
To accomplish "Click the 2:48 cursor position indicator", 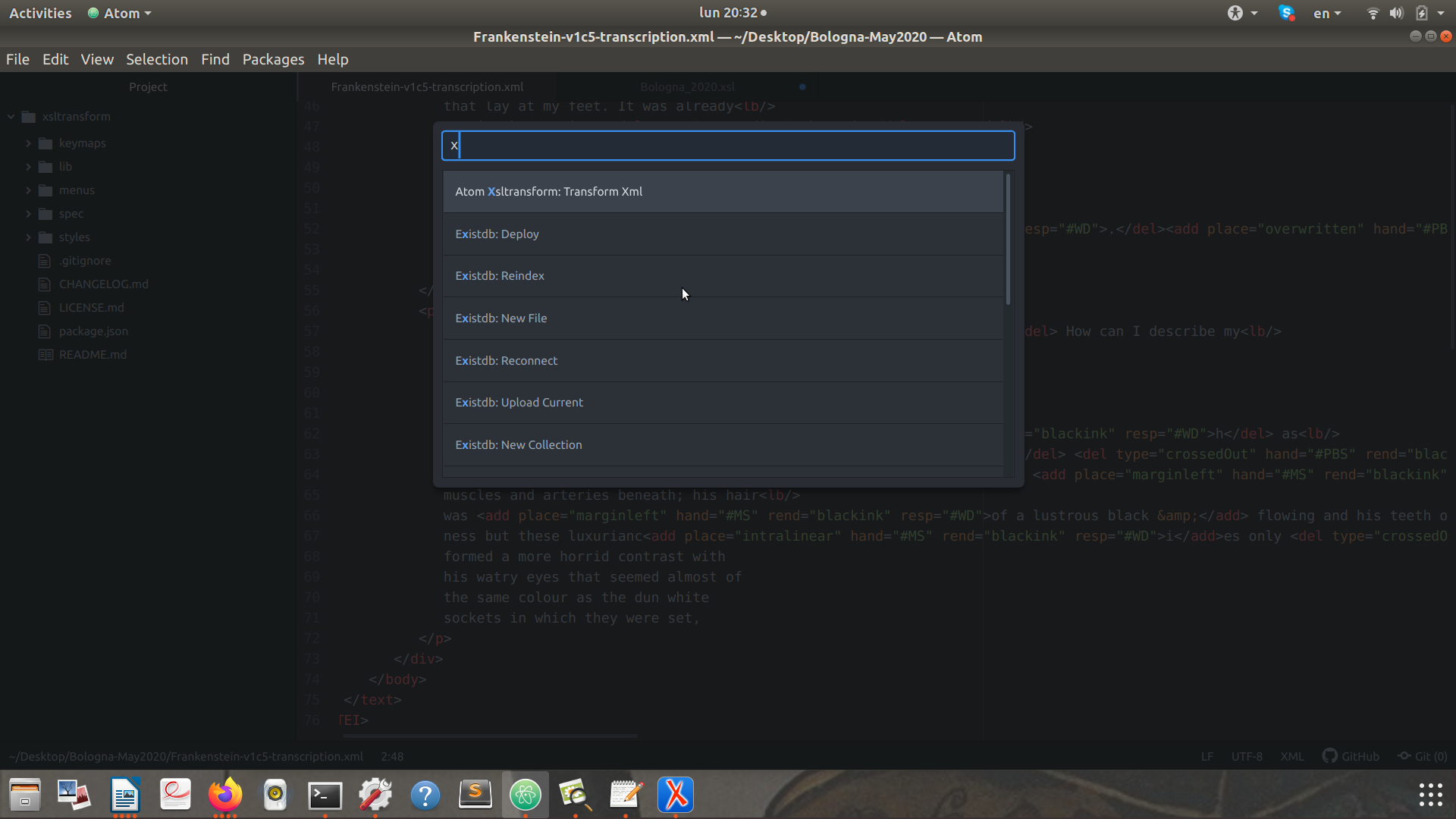I will point(392,757).
